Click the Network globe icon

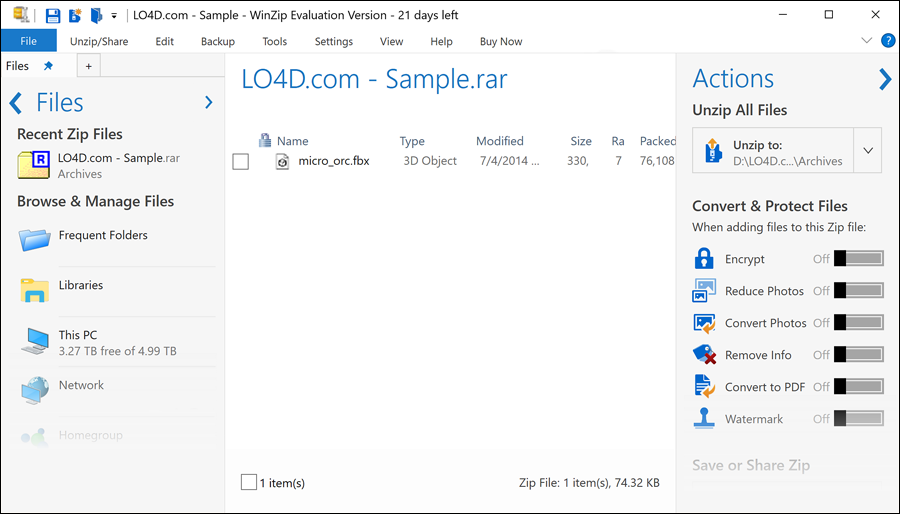35,390
